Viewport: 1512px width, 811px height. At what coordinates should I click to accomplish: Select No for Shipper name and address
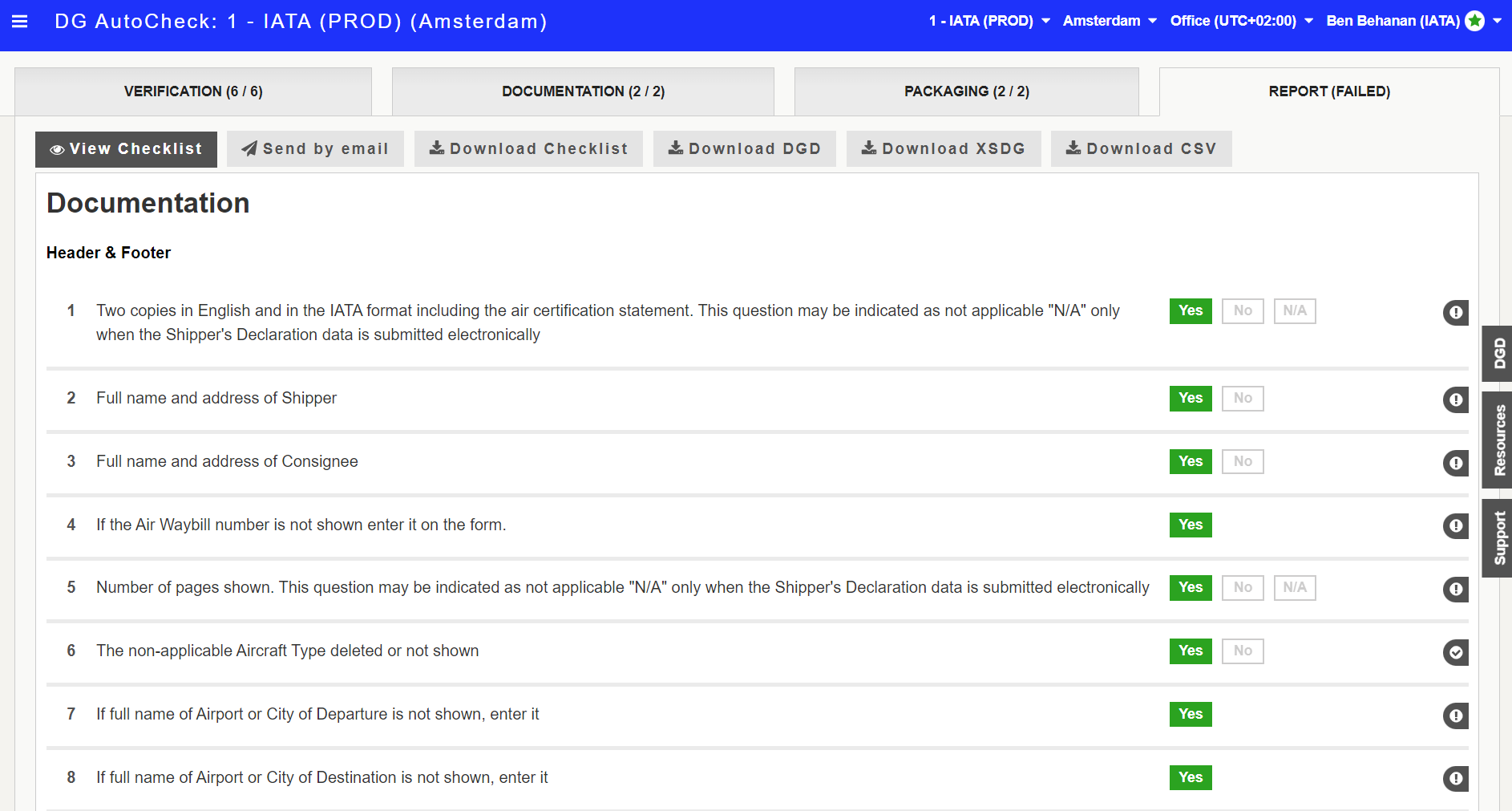click(x=1243, y=399)
